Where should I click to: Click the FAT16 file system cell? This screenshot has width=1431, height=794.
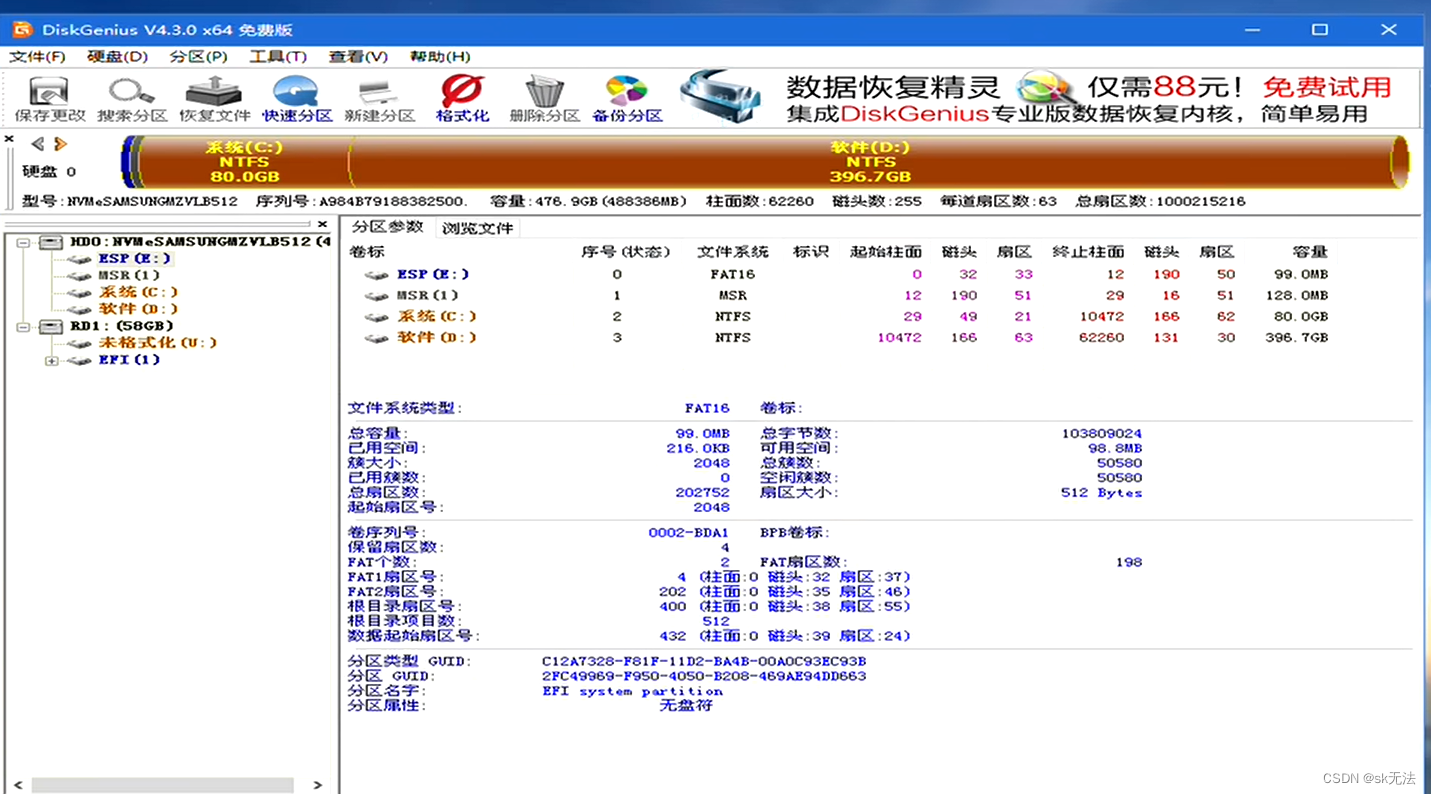coord(733,274)
